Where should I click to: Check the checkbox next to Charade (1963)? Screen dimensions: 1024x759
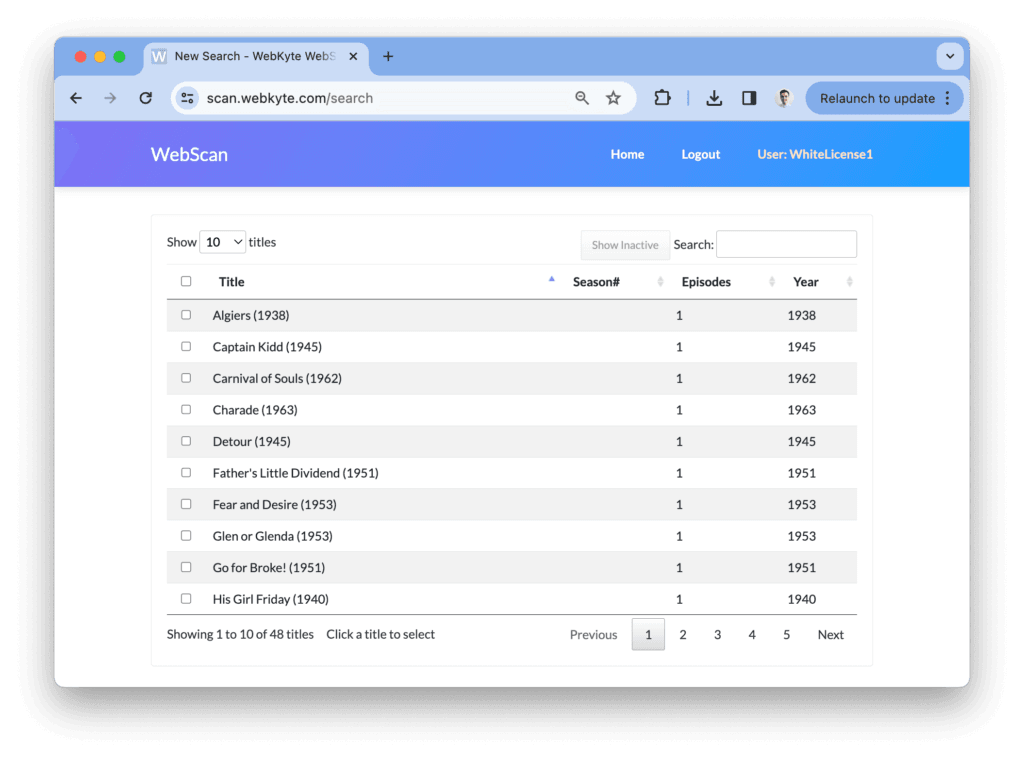(x=186, y=409)
